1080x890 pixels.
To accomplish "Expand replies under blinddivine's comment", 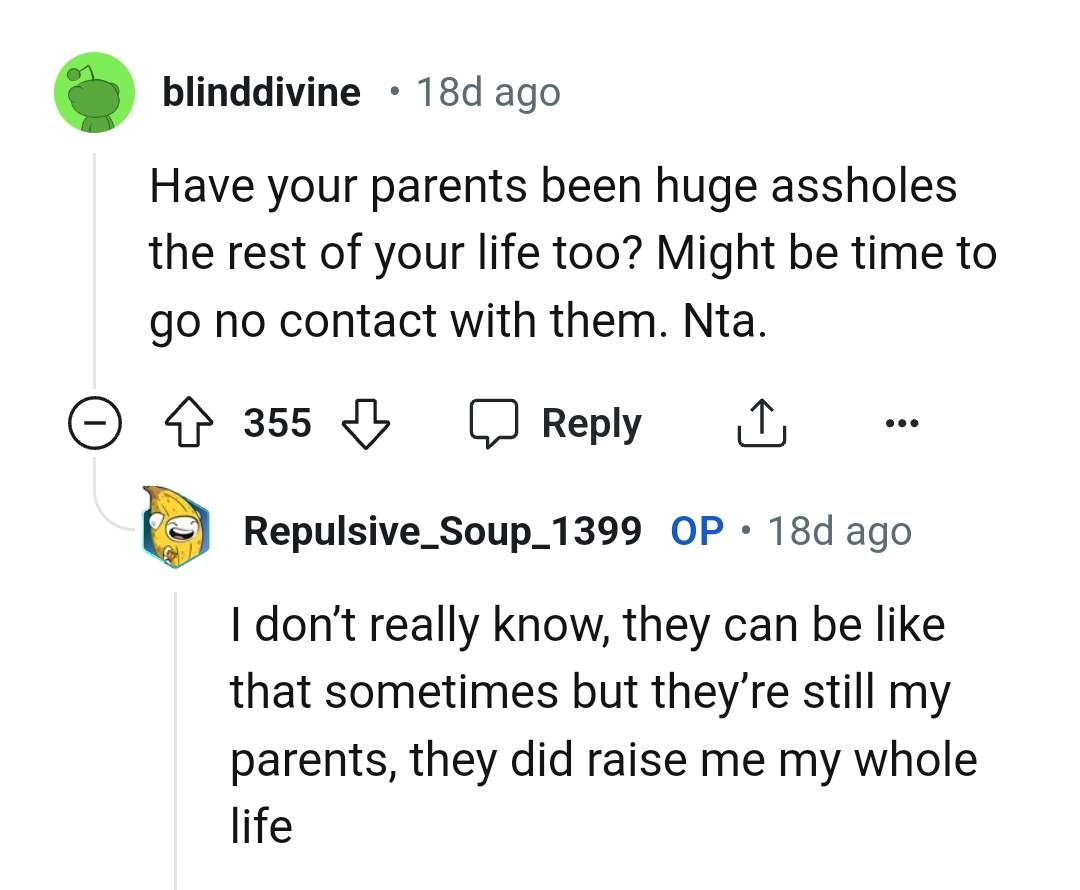I will [x=95, y=422].
